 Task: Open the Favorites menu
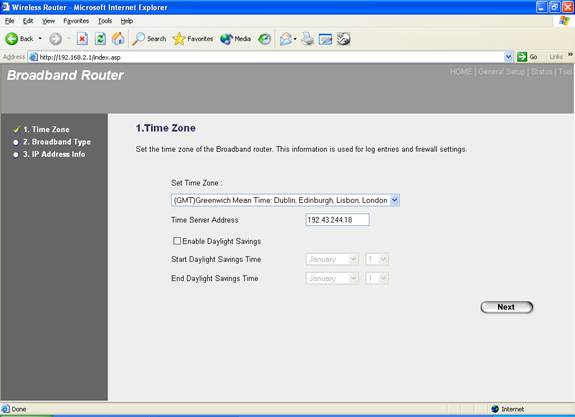click(76, 21)
